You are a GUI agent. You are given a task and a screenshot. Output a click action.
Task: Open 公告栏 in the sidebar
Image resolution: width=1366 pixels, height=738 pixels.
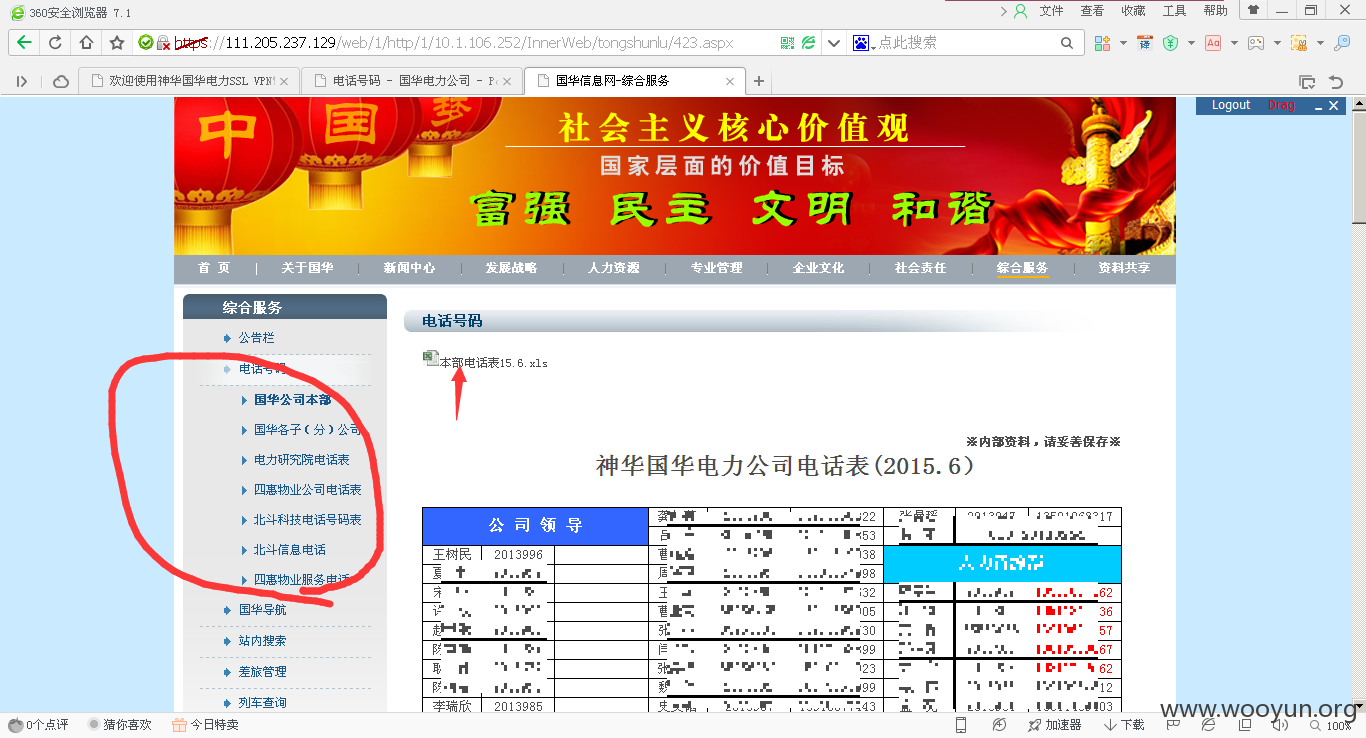256,338
